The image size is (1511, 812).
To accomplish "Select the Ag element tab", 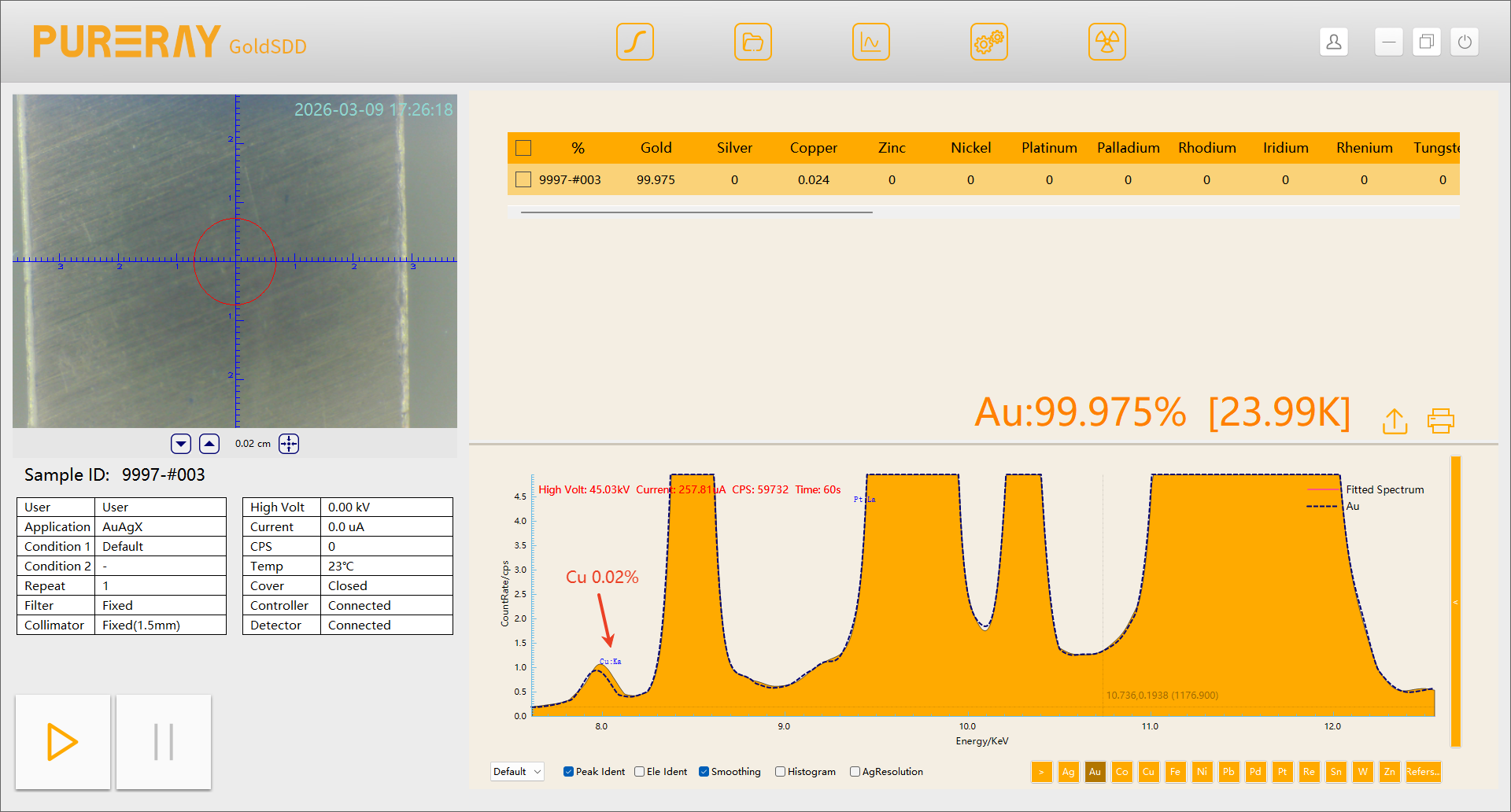I will (x=1068, y=772).
